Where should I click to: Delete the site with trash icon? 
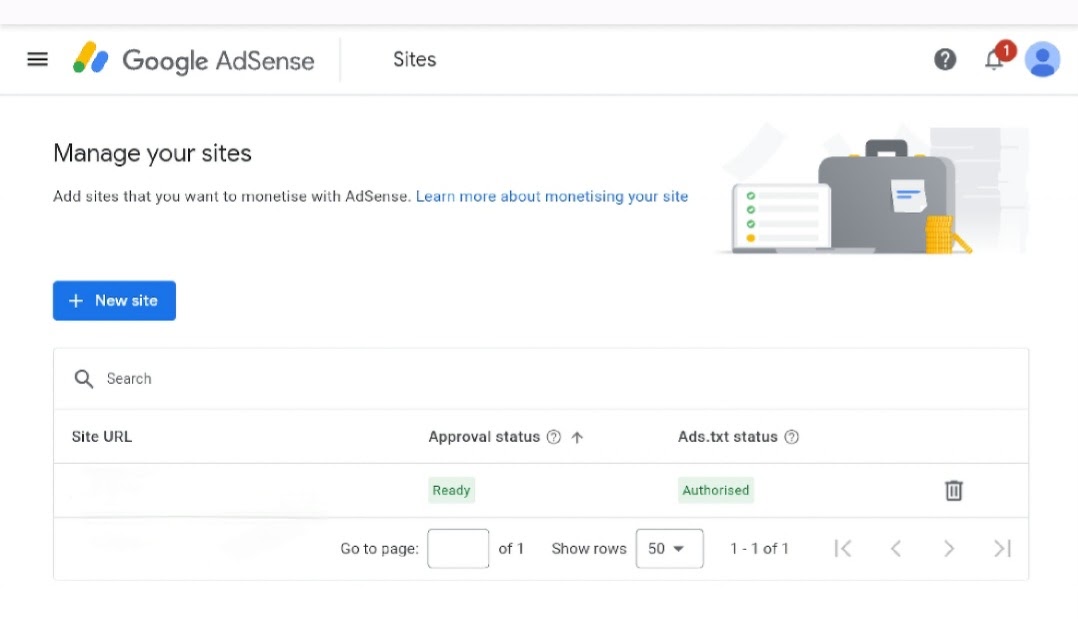point(954,490)
